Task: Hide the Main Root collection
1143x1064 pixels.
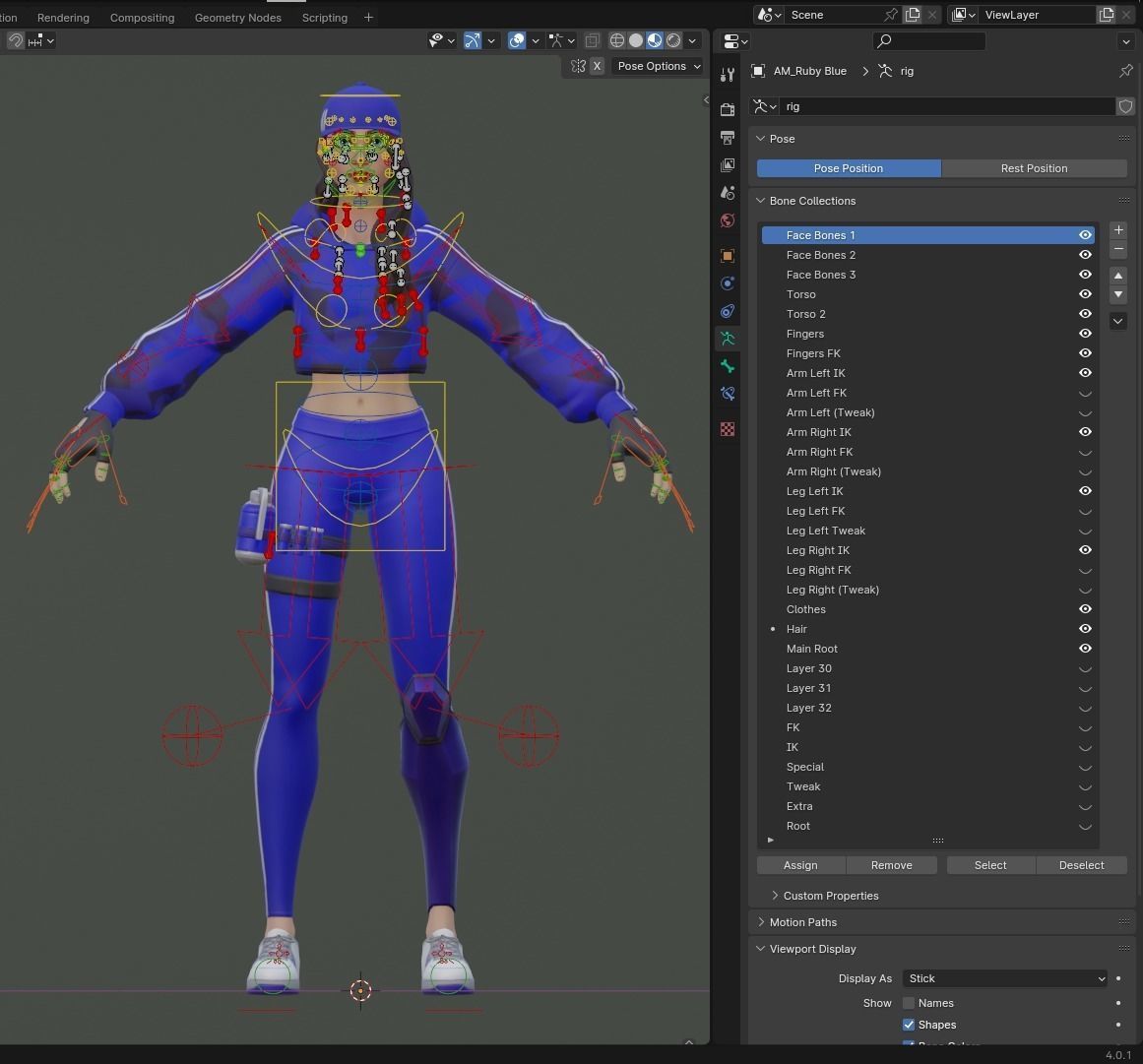Action: coord(1085,649)
